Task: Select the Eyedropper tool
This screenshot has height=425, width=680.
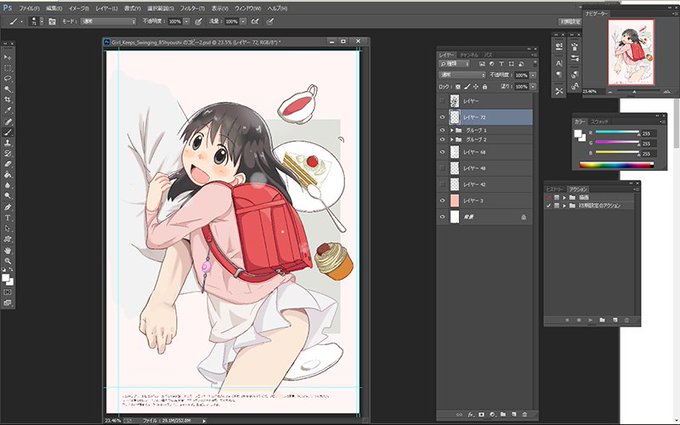Action: click(7, 111)
